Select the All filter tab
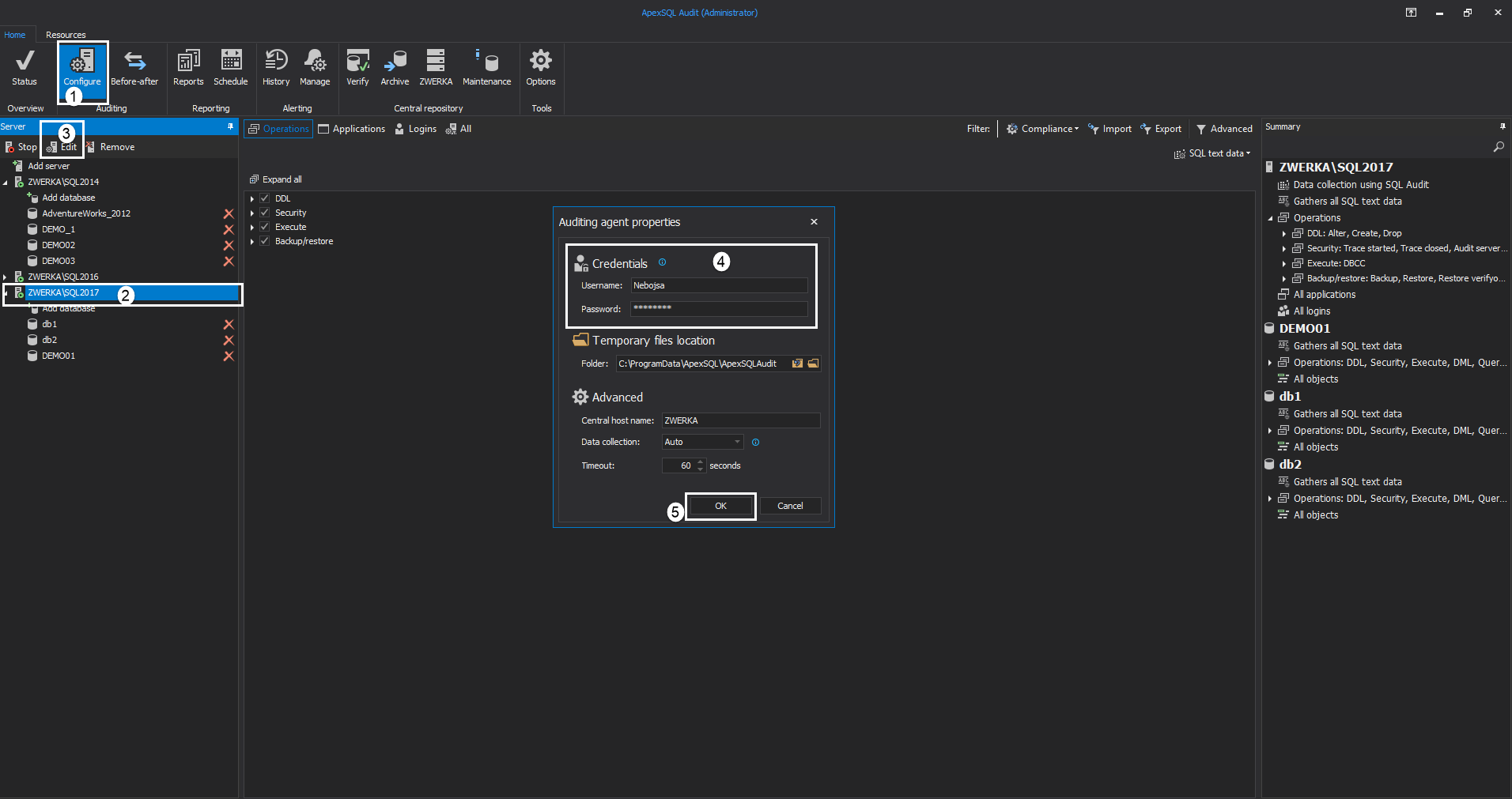The width and height of the screenshot is (1512, 799). point(459,129)
